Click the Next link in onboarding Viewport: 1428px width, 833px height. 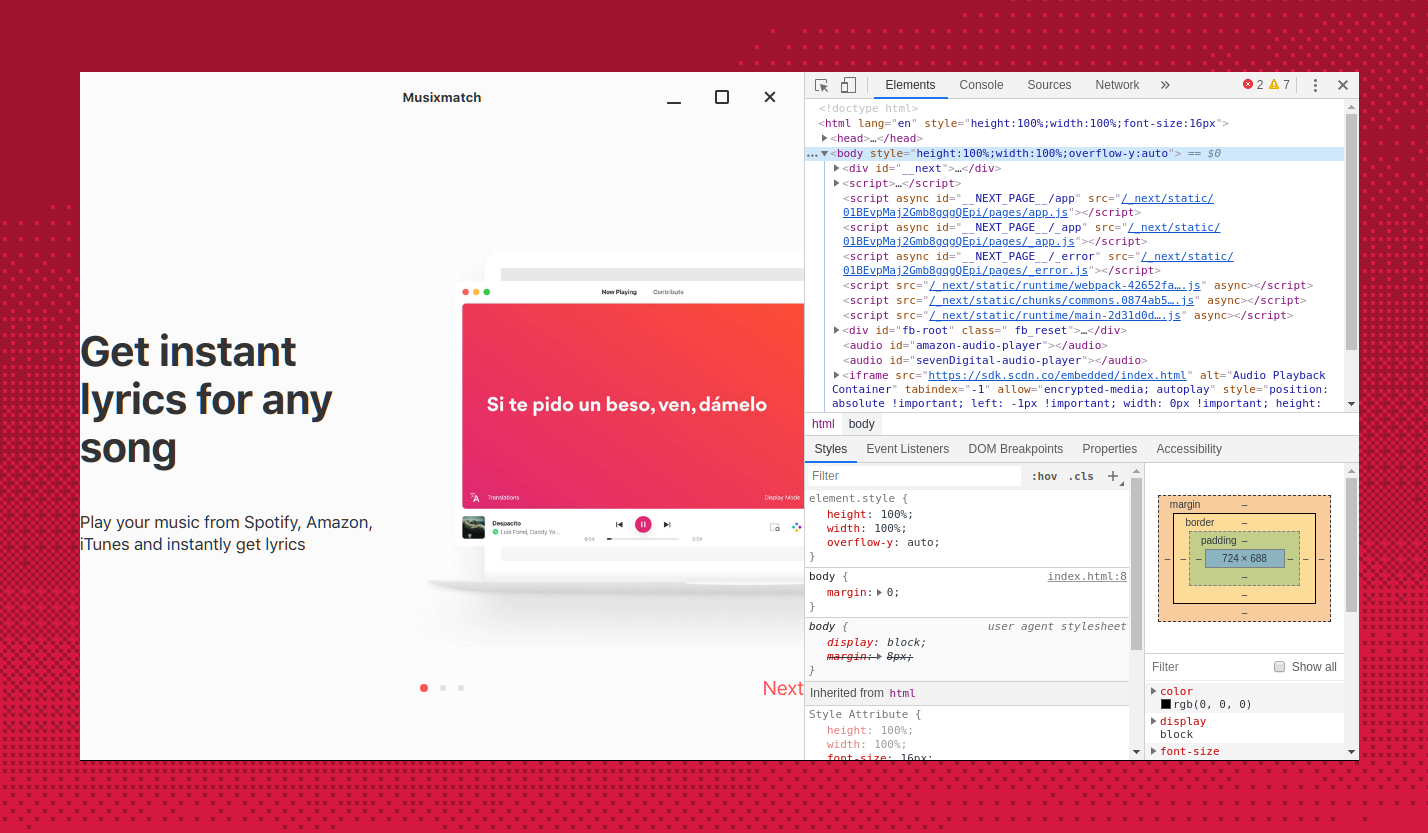(782, 688)
